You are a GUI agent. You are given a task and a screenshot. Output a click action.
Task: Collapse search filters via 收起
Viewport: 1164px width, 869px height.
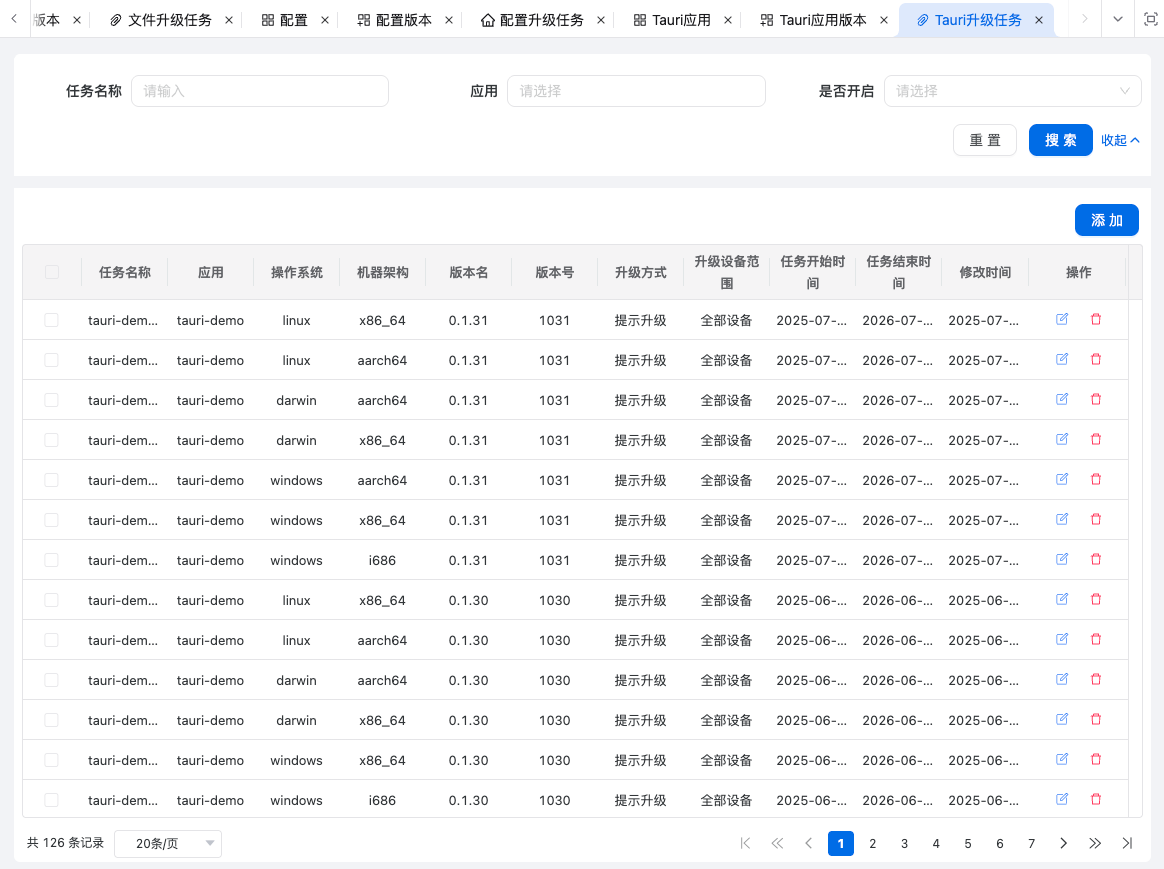click(x=1120, y=140)
